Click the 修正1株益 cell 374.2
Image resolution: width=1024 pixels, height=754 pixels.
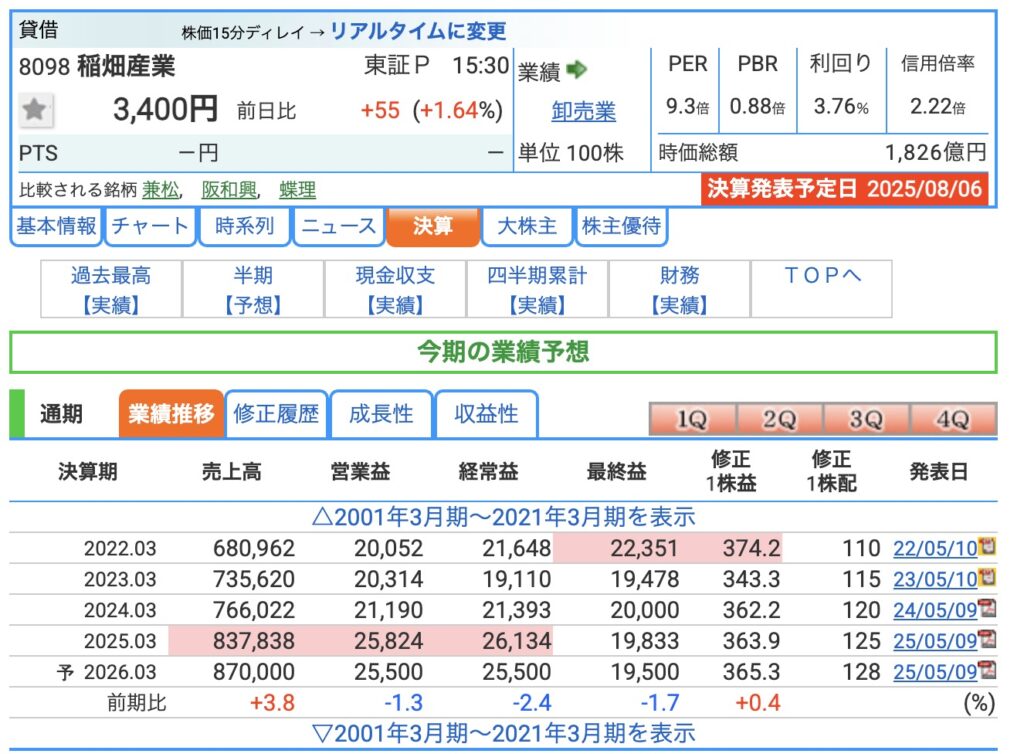(x=752, y=548)
